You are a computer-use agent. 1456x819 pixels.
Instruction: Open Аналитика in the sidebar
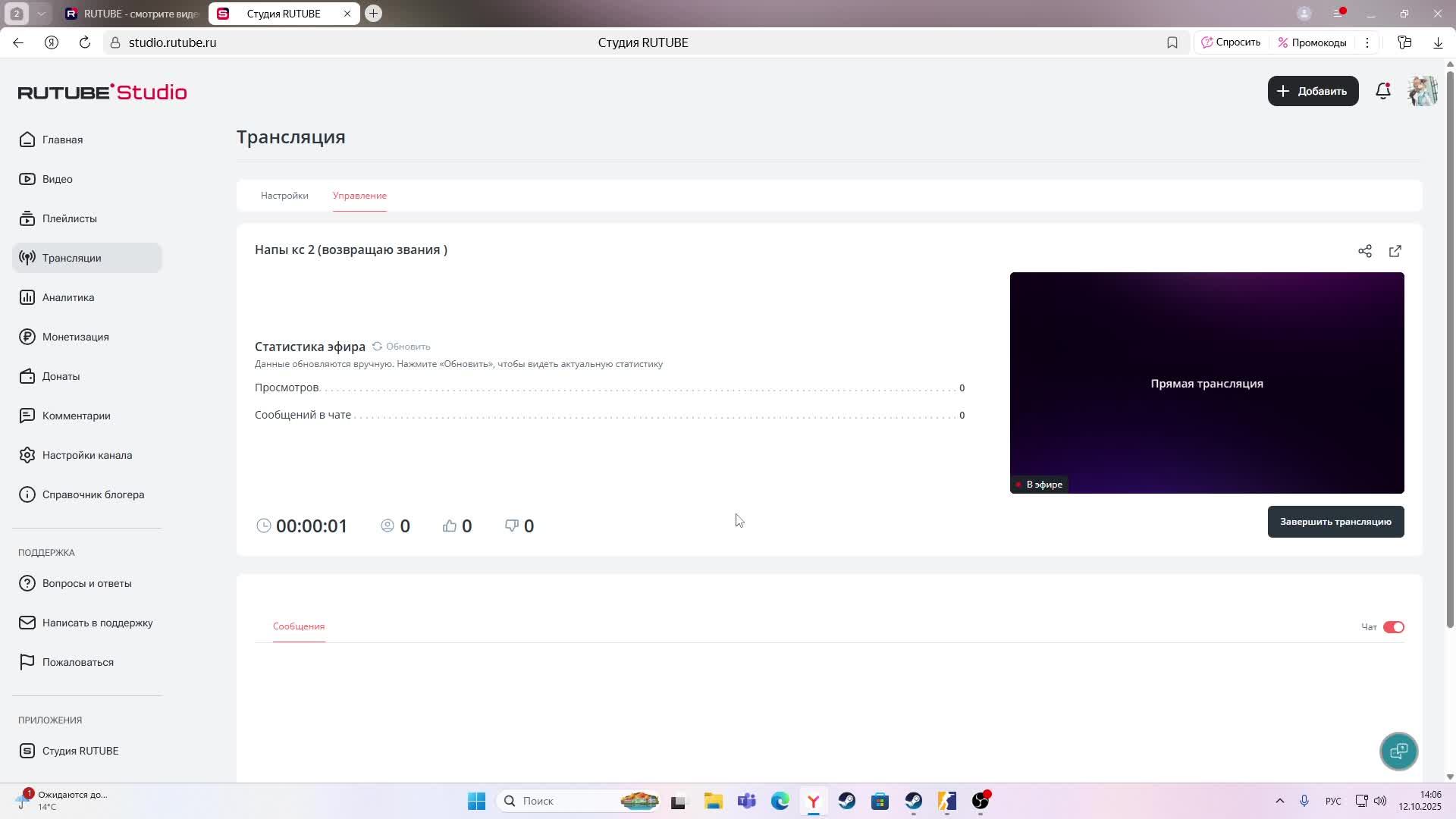[x=67, y=297]
